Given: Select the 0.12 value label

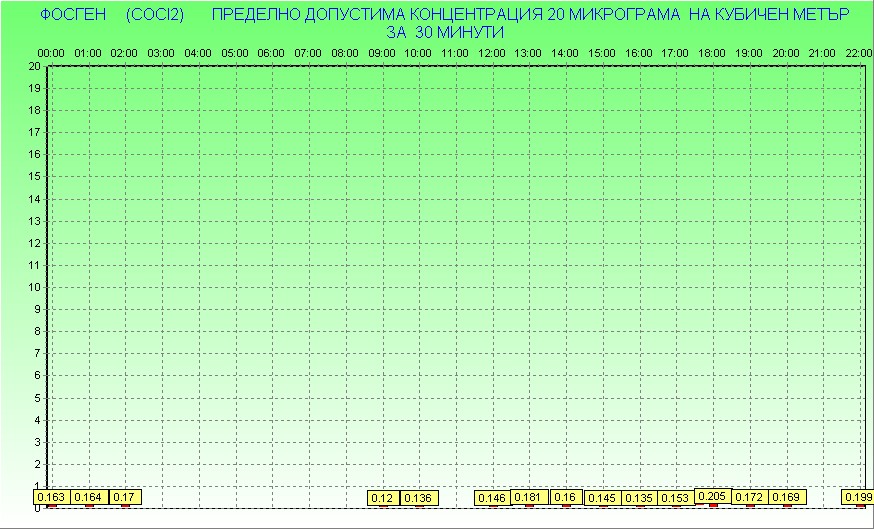Looking at the screenshot, I should tap(383, 498).
